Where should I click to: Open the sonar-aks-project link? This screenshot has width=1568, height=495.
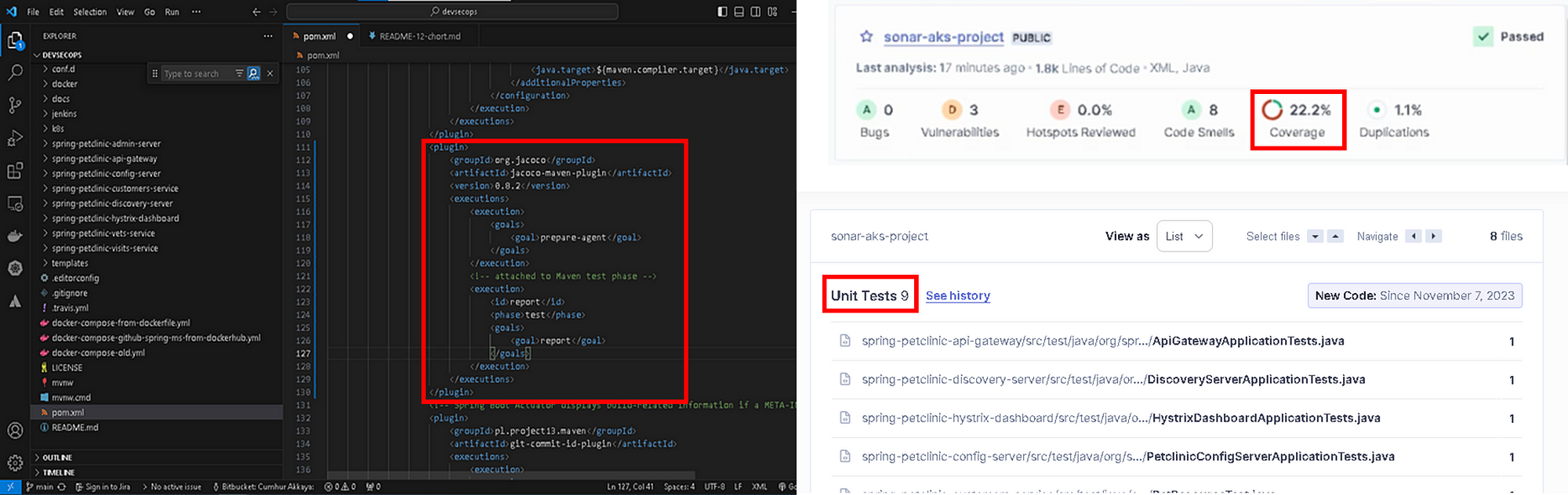tap(944, 37)
